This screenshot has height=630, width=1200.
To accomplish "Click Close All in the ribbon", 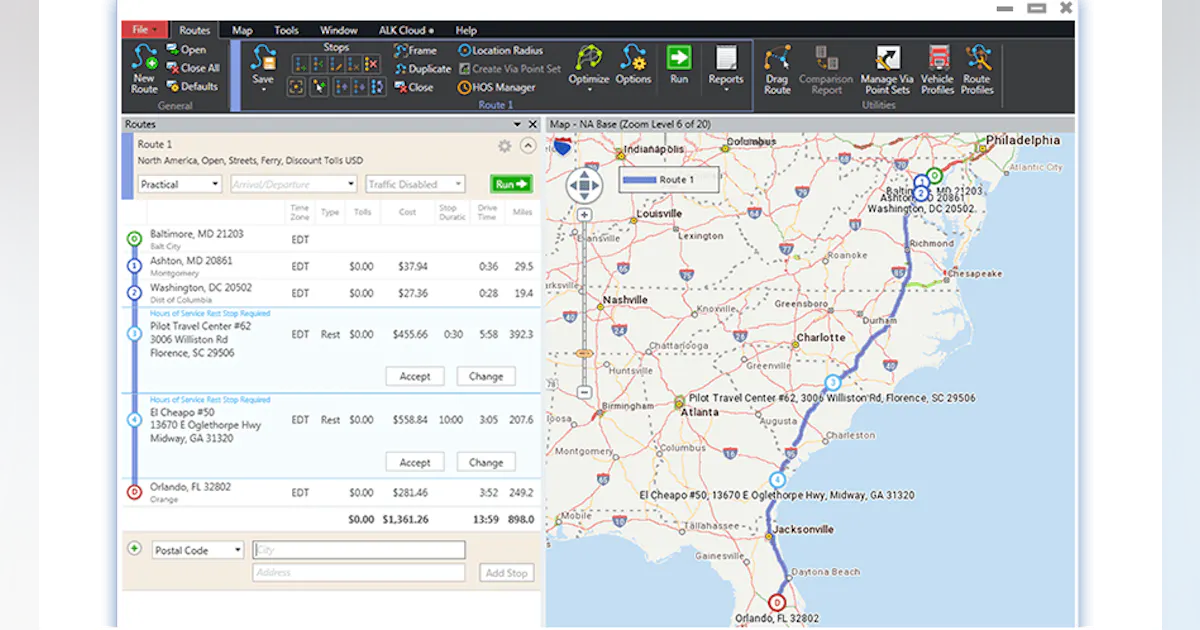I will pyautogui.click(x=192, y=68).
